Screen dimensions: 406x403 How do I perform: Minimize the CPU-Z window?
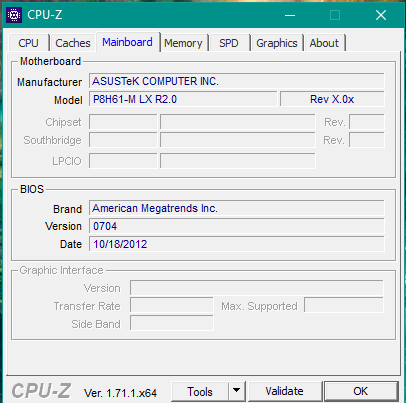(x=290, y=15)
